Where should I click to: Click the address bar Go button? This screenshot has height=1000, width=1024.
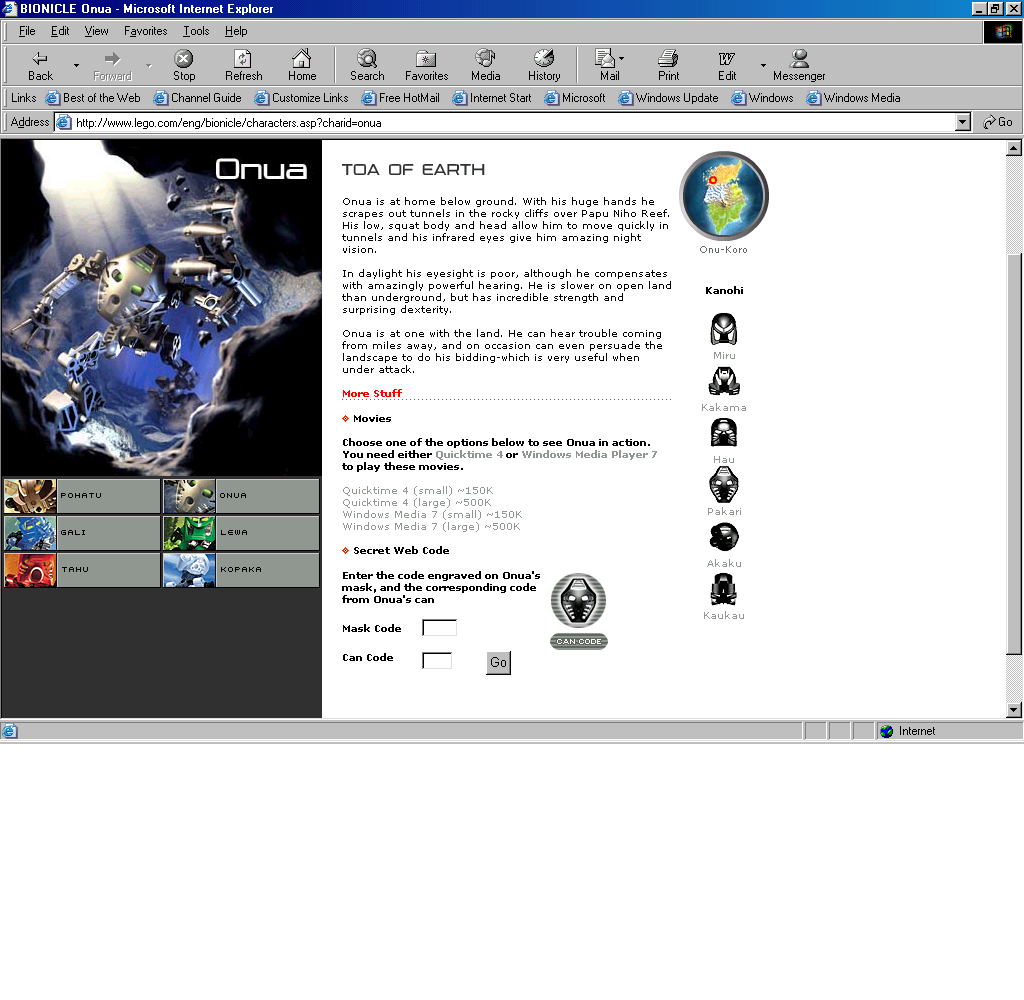[x=998, y=122]
